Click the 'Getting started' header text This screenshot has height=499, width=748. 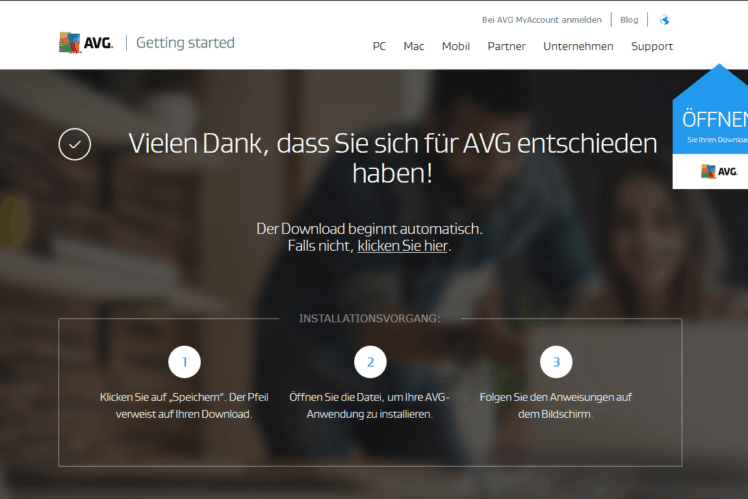185,43
